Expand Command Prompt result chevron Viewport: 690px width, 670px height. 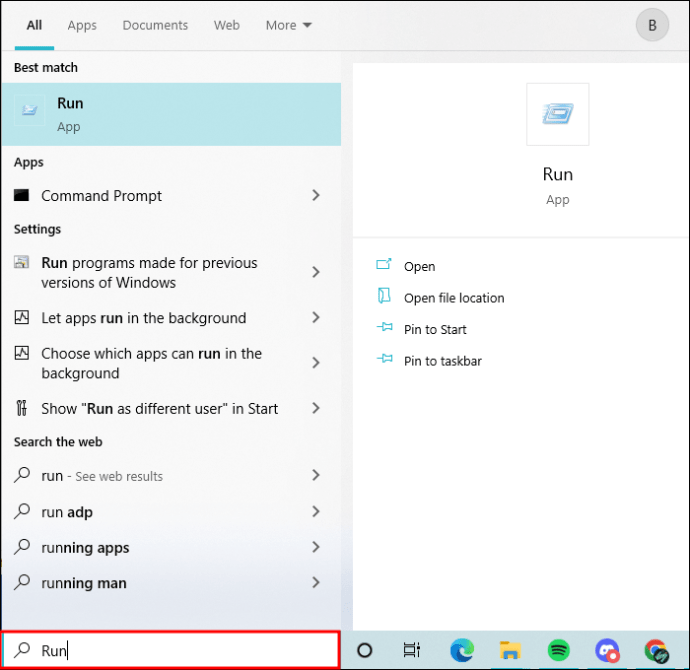(316, 195)
